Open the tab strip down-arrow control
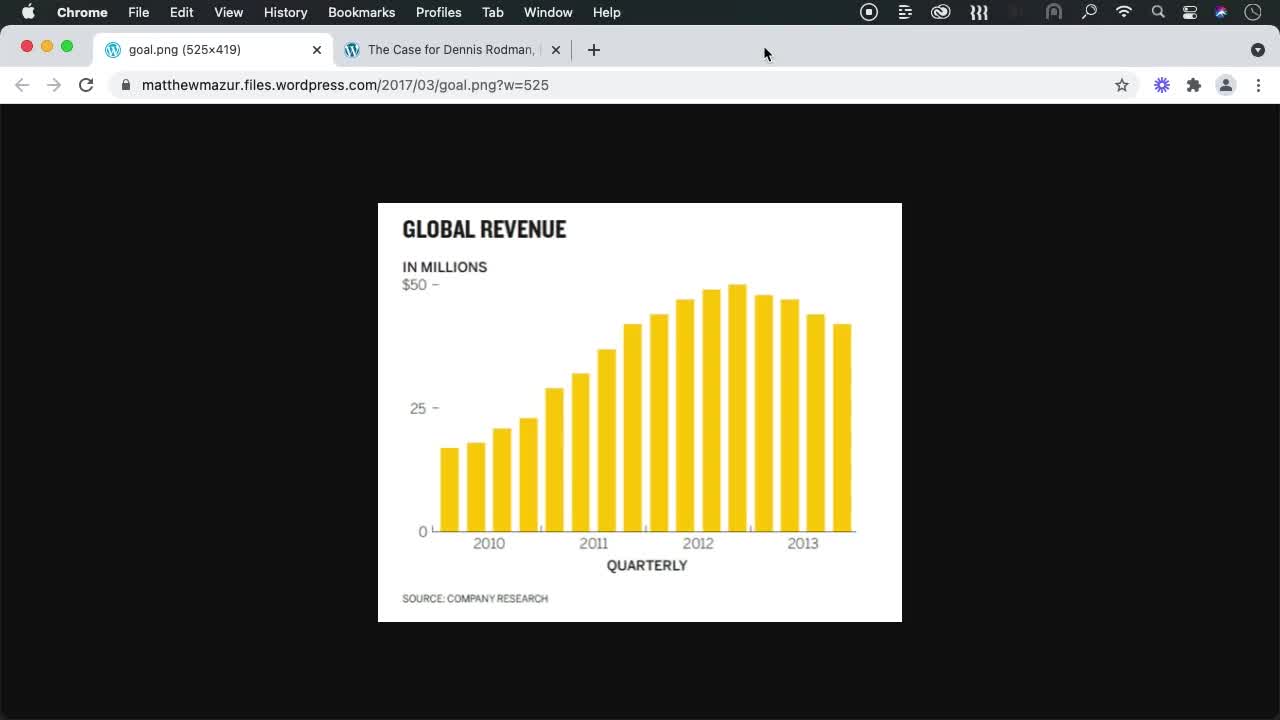This screenshot has height=720, width=1280. click(1258, 49)
